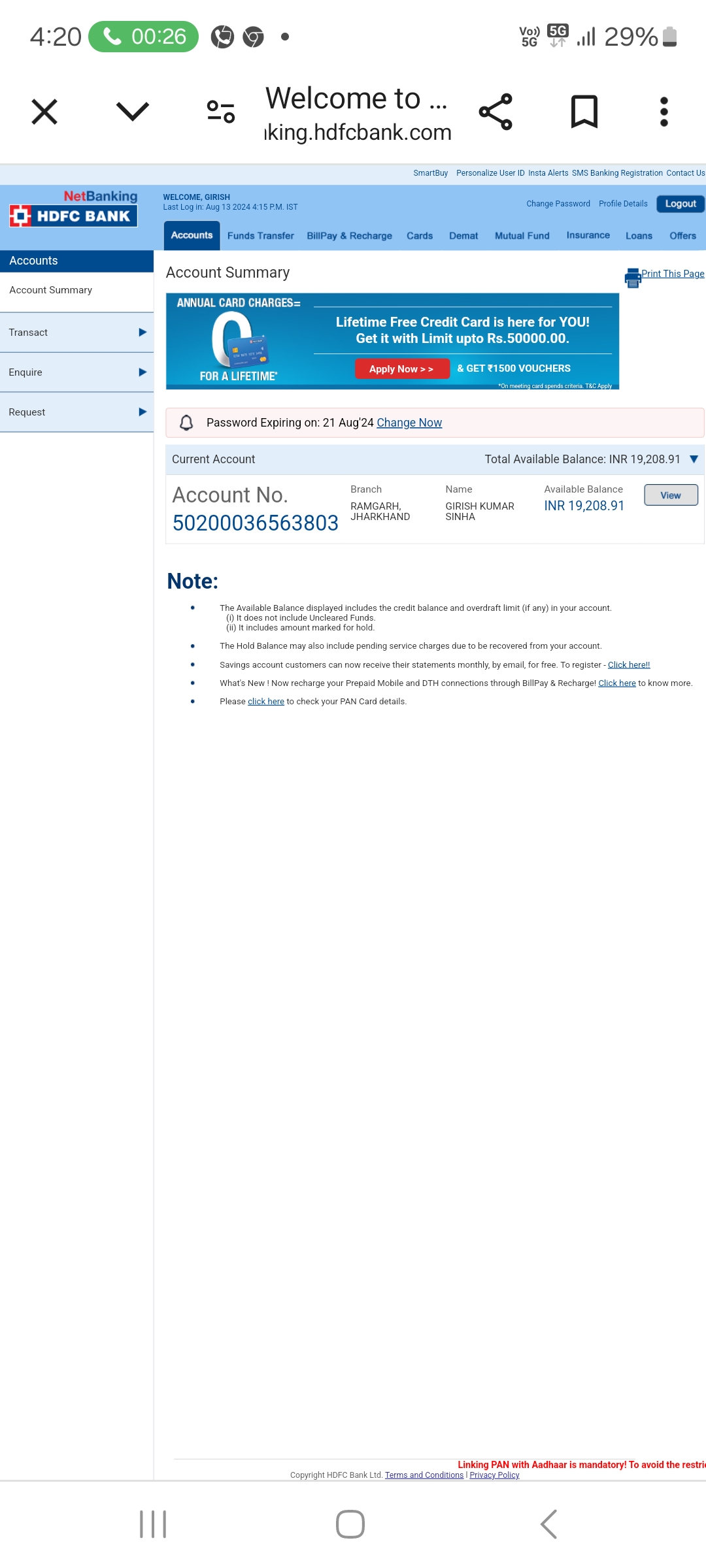Bookmark this page
This screenshot has height=1568, width=706.
tap(584, 112)
